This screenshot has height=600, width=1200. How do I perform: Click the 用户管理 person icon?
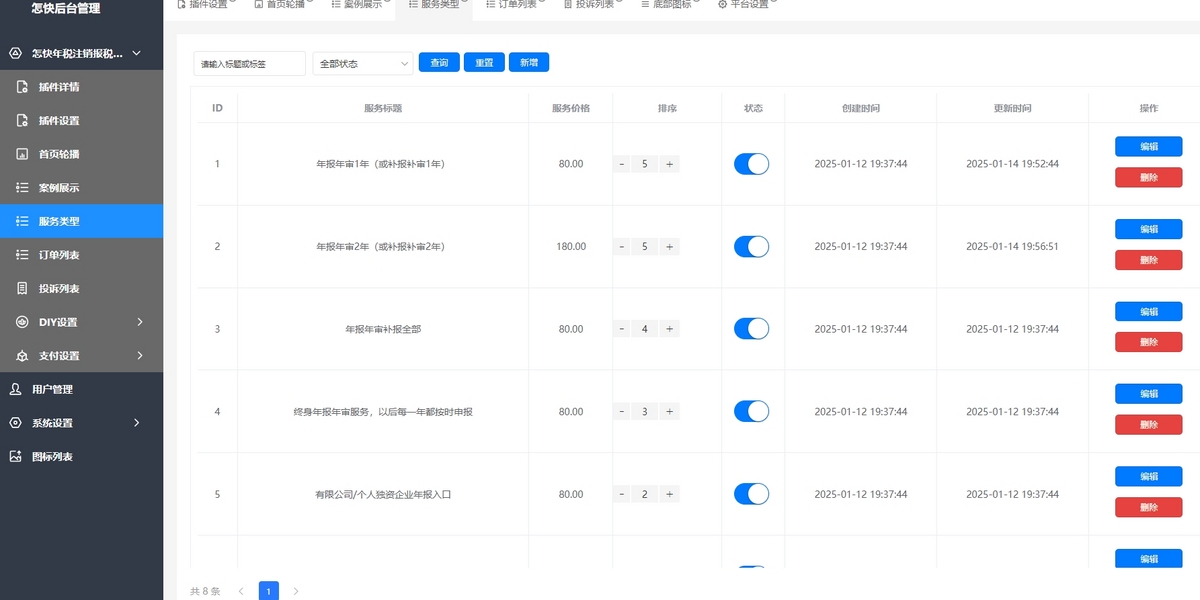point(15,389)
